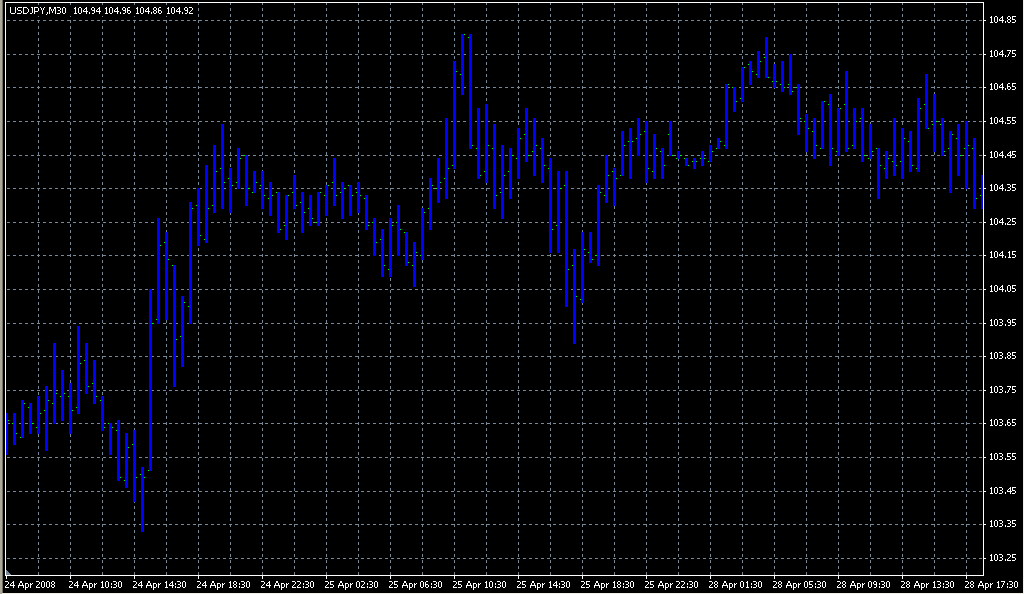1024x594 pixels.
Task: Click the USDJPY,M30 chart symbol label
Action: (38, 11)
